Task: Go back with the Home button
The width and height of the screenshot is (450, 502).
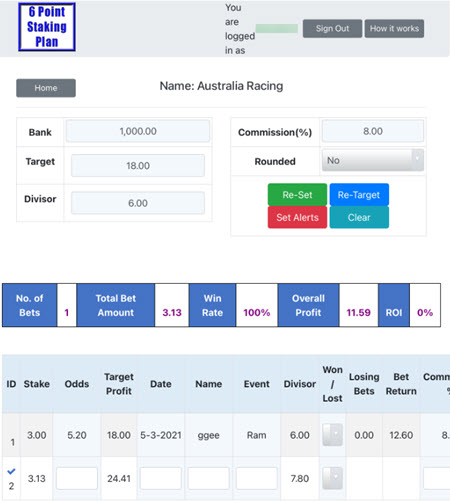Action: tap(46, 88)
